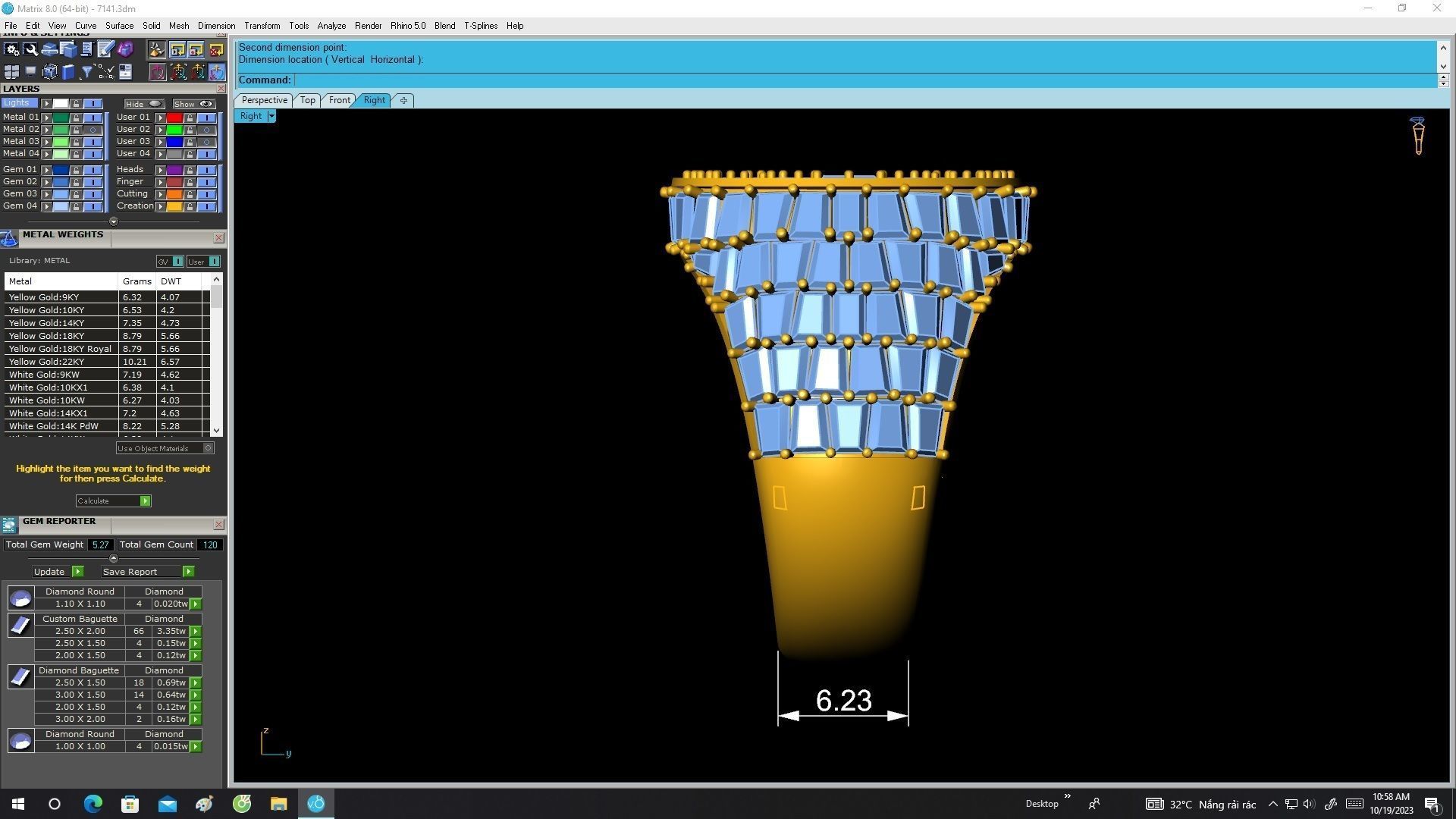Click the wrench search tool icon
The image size is (1456, 819).
pyautogui.click(x=31, y=50)
